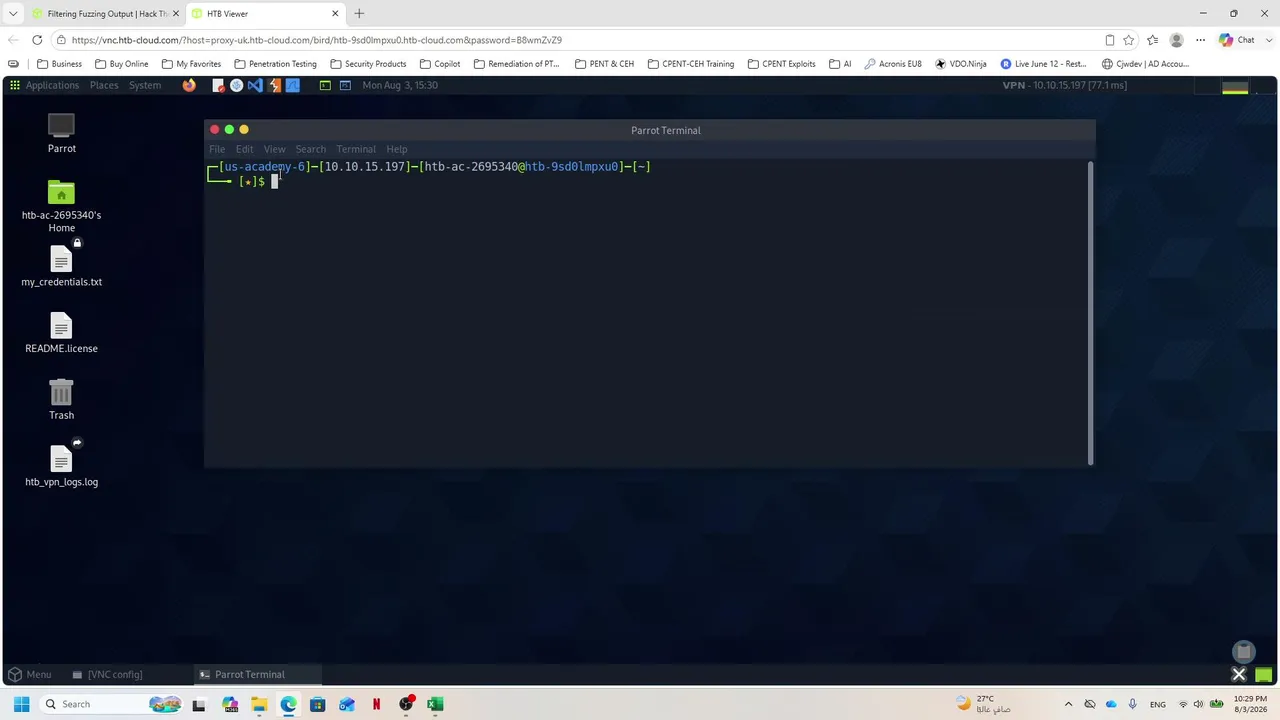Click the microphone tray icon
The width and height of the screenshot is (1280, 720).
point(1132,704)
